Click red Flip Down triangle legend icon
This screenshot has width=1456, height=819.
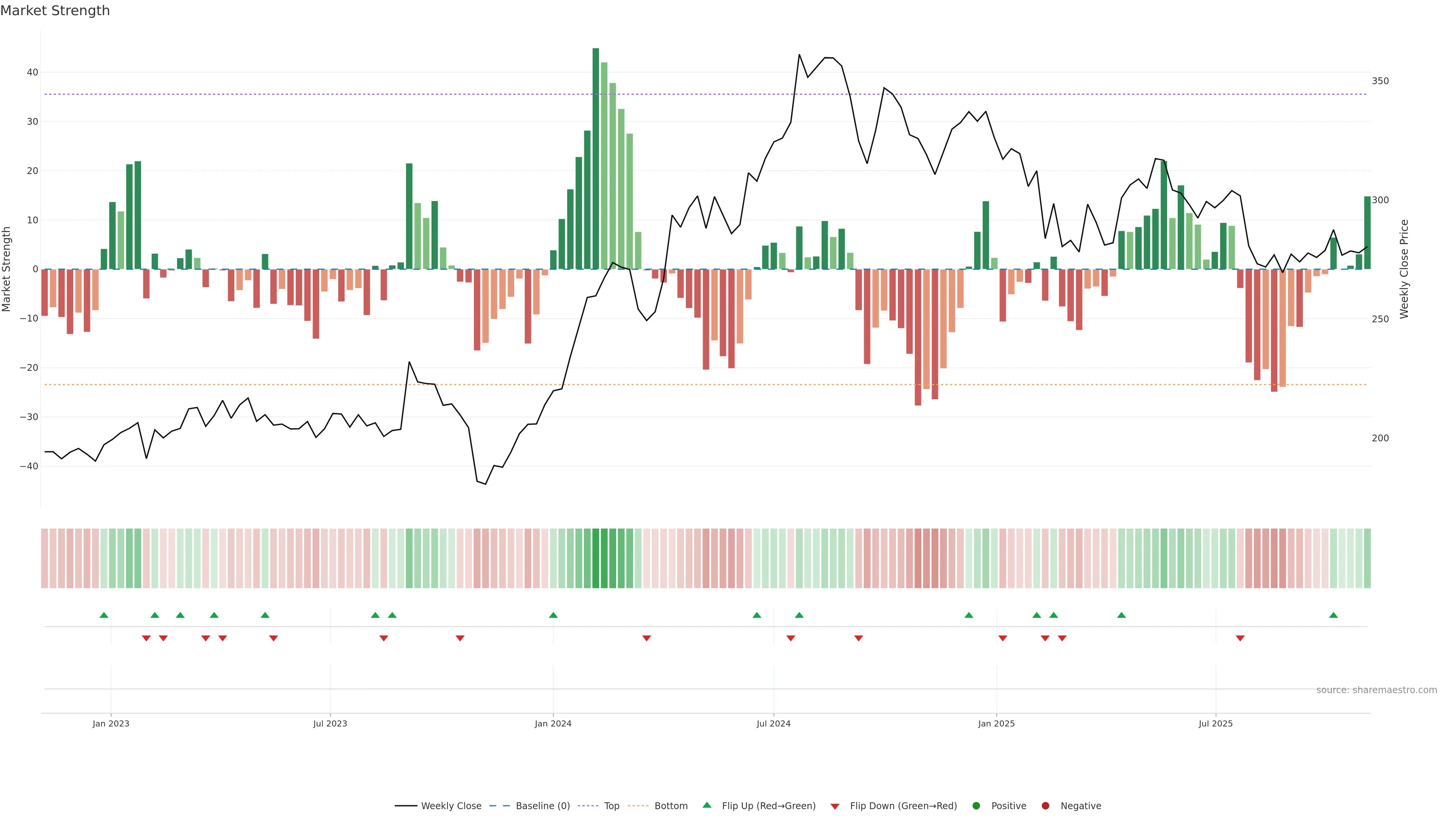click(x=835, y=806)
